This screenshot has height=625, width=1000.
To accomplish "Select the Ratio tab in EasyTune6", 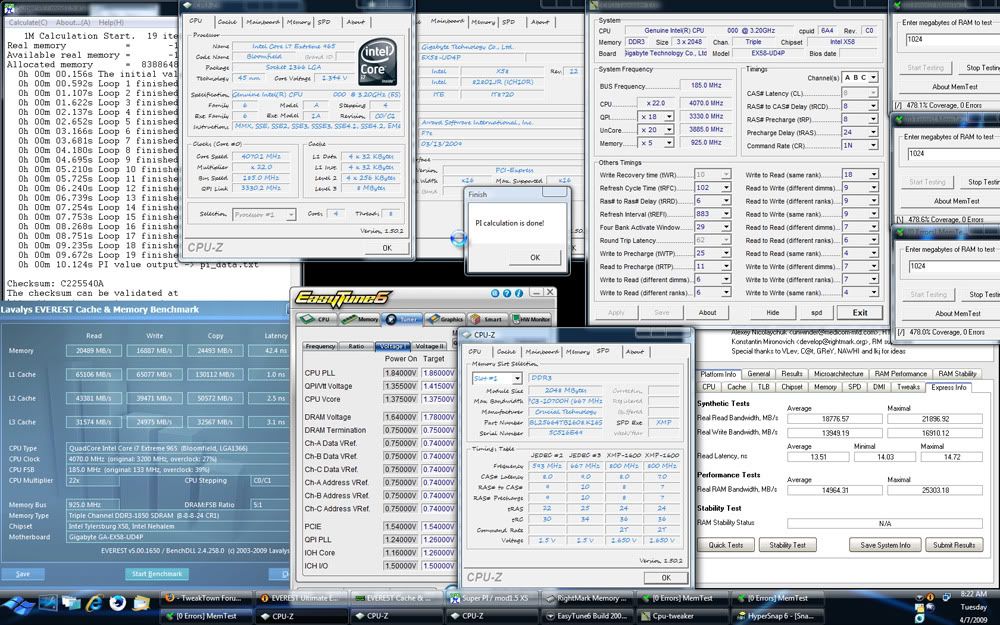I will 356,346.
